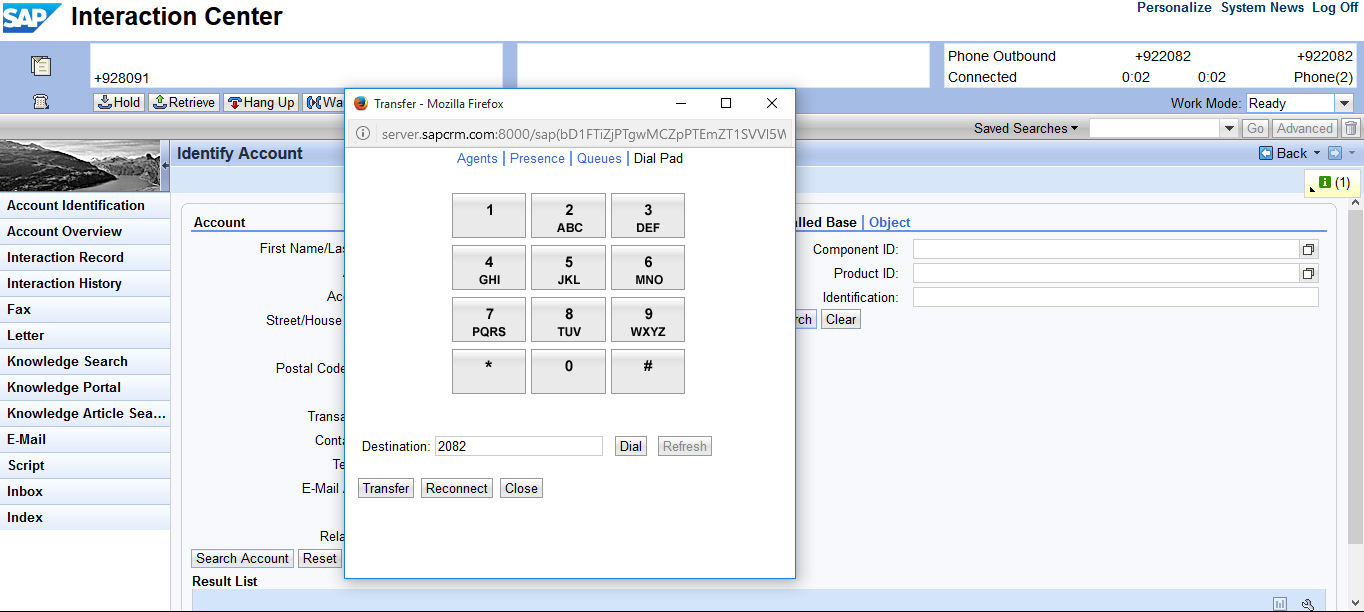
Task: Click the blue Back arrow icon
Action: click(x=1266, y=153)
